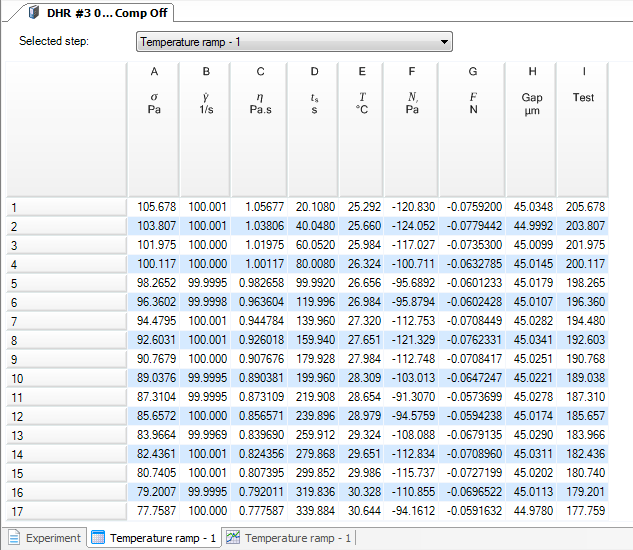Open the Temperature ramp - 1 graph tab
This screenshot has height=550, width=633.
(289, 538)
